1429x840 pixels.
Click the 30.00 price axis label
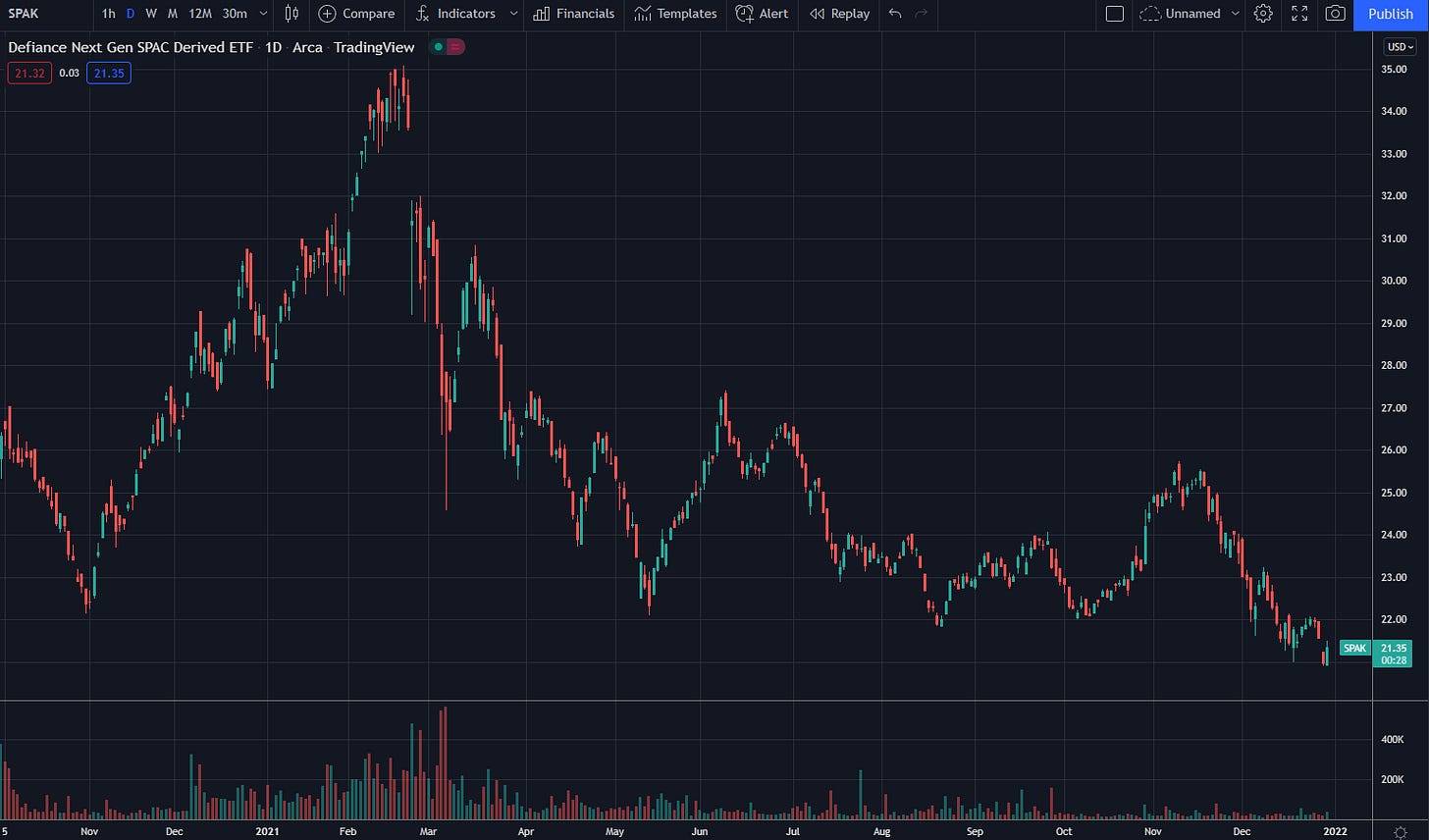[1395, 281]
